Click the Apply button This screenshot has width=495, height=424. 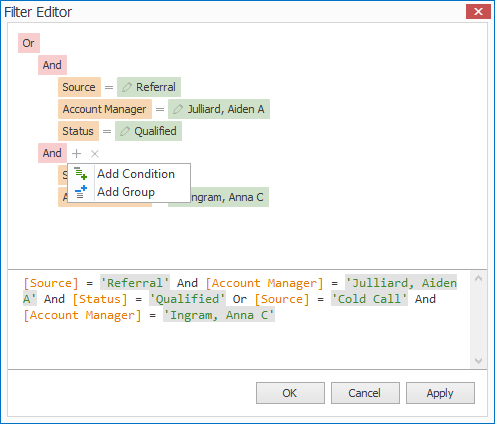tap(440, 393)
